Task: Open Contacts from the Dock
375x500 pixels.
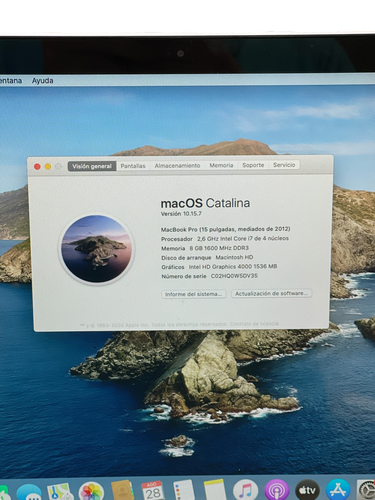Action: 122,491
